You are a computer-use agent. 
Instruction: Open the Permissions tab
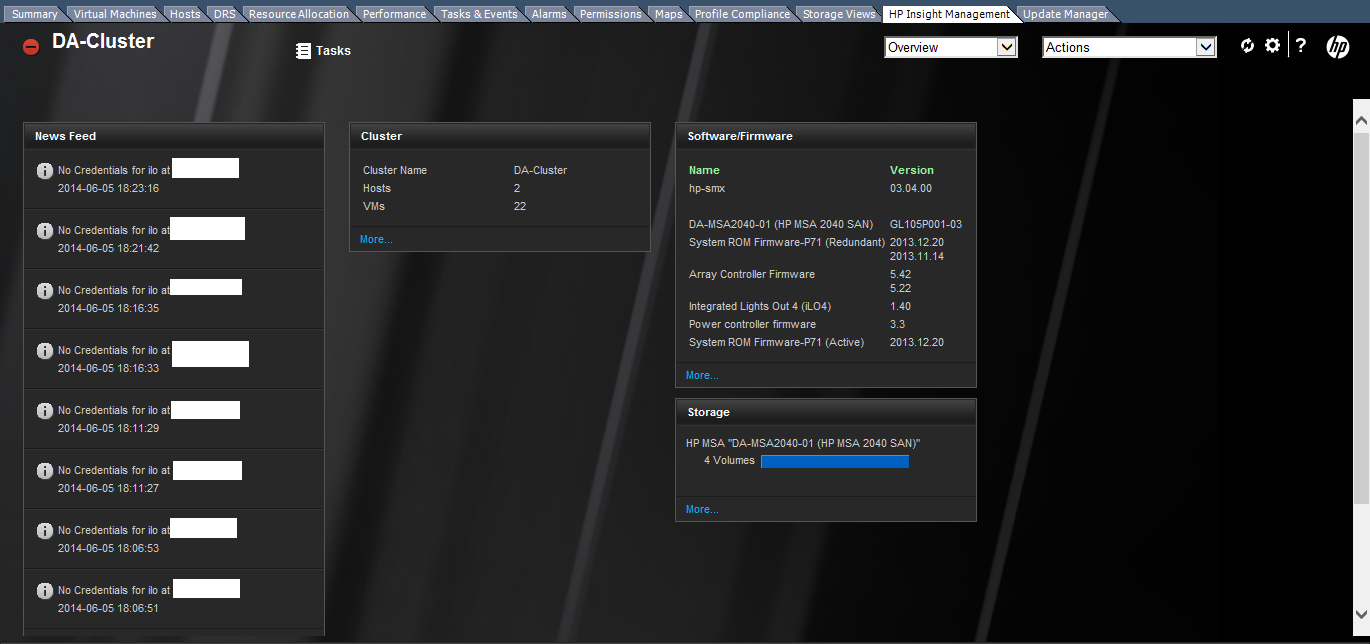[611, 14]
